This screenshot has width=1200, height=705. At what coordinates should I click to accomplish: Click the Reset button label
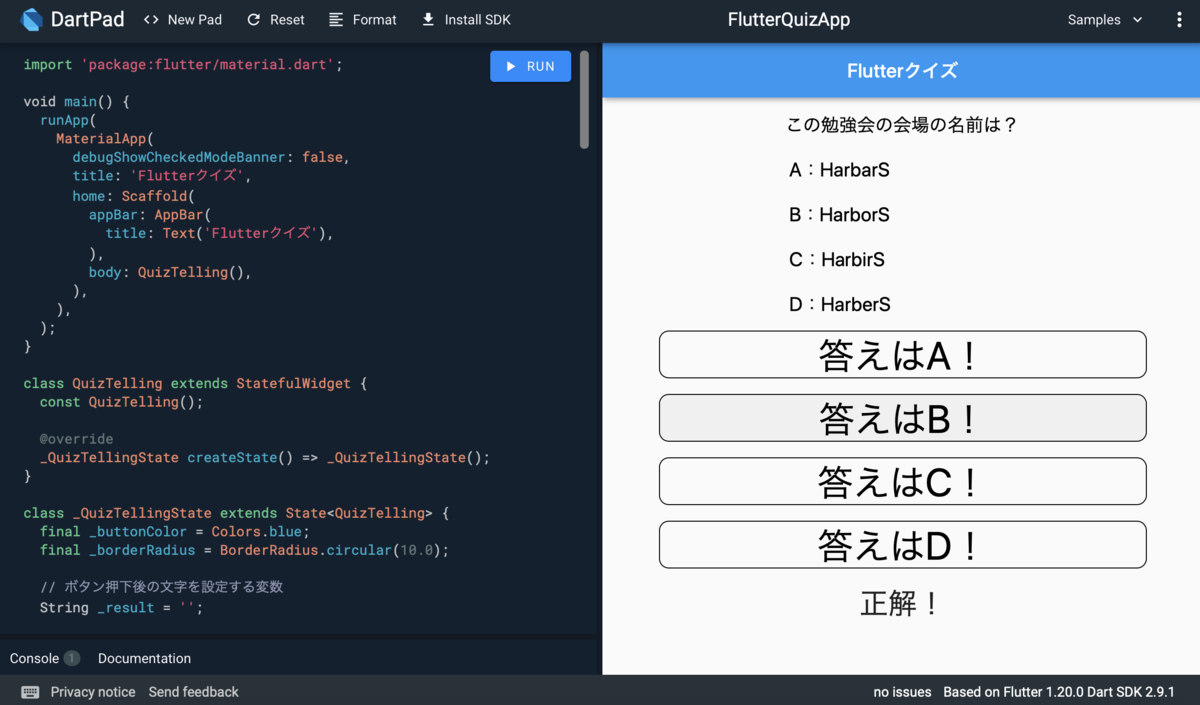point(287,19)
